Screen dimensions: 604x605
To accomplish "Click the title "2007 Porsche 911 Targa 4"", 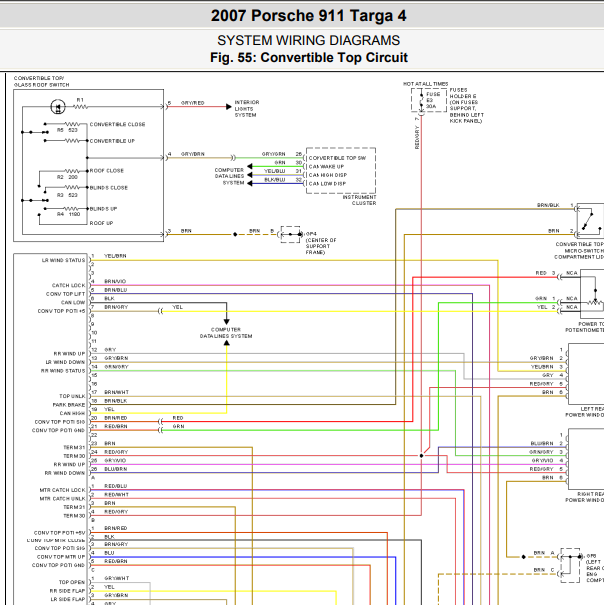I will [x=308, y=16].
